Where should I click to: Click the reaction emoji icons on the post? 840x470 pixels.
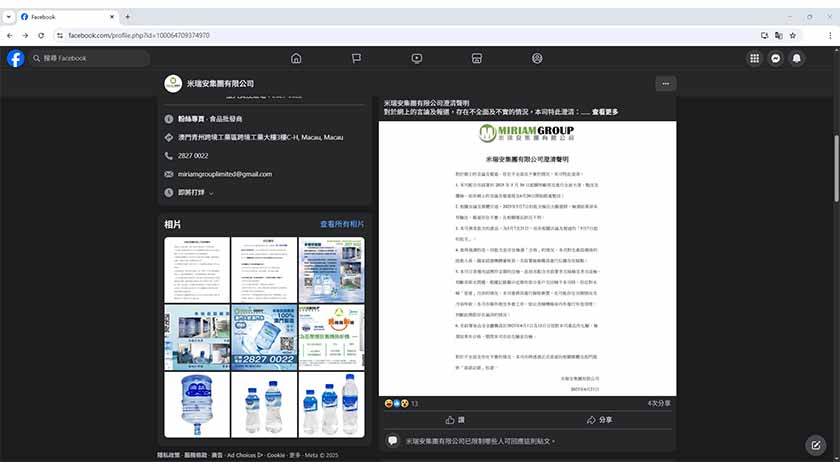[x=396, y=404]
